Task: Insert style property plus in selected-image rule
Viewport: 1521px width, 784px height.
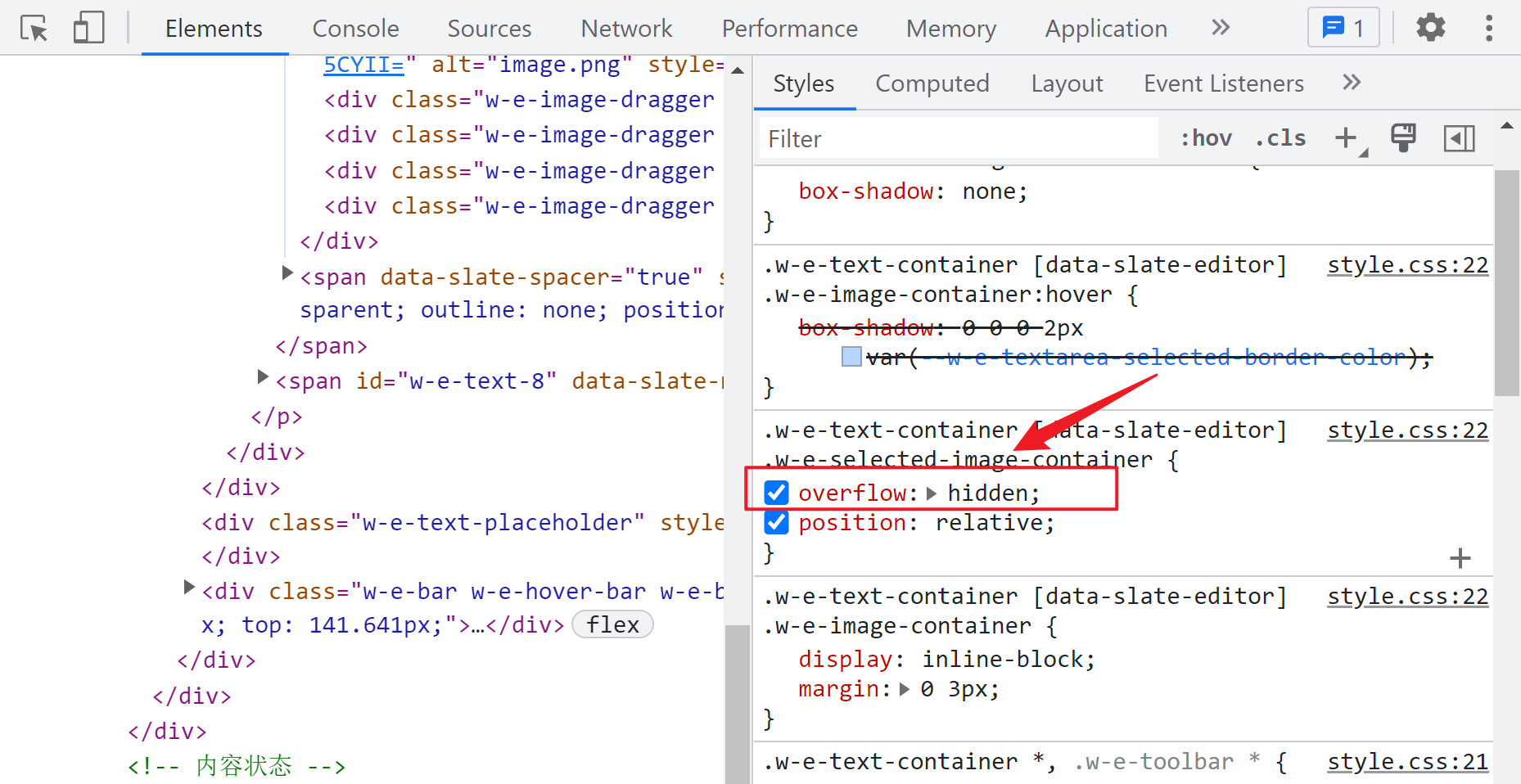Action: (1460, 558)
